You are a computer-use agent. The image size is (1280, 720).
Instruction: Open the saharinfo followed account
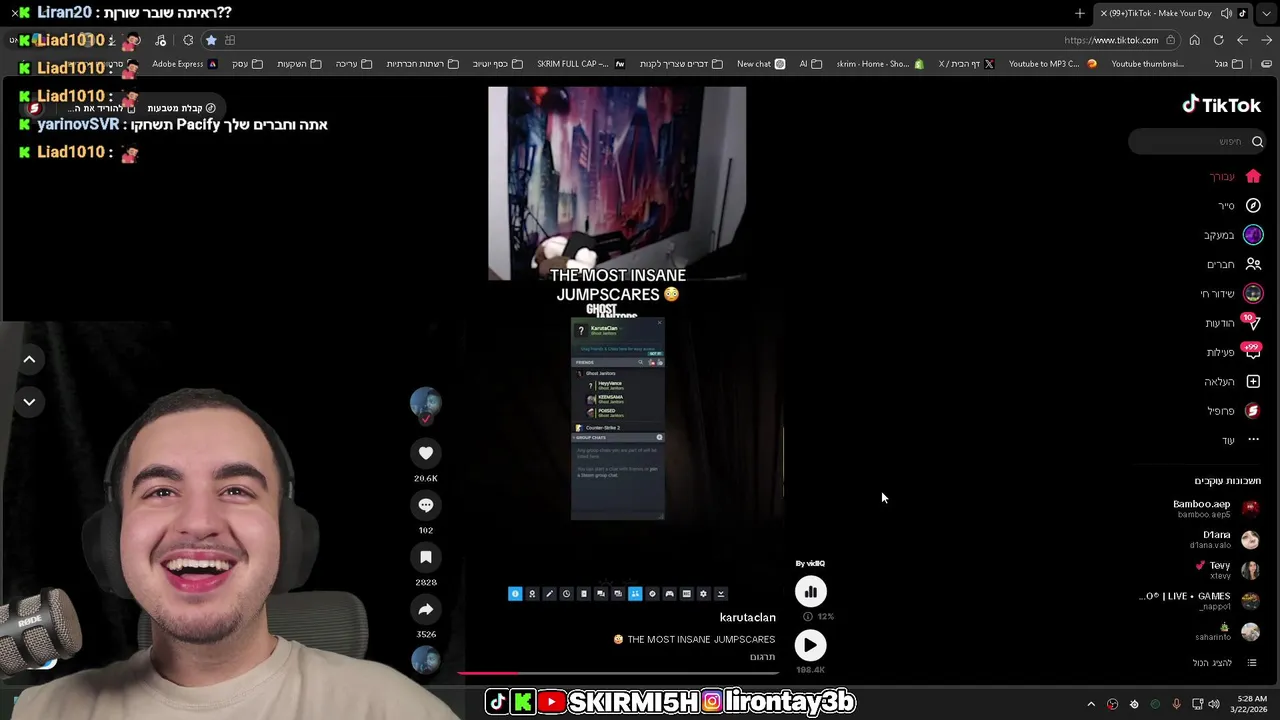[1227, 632]
